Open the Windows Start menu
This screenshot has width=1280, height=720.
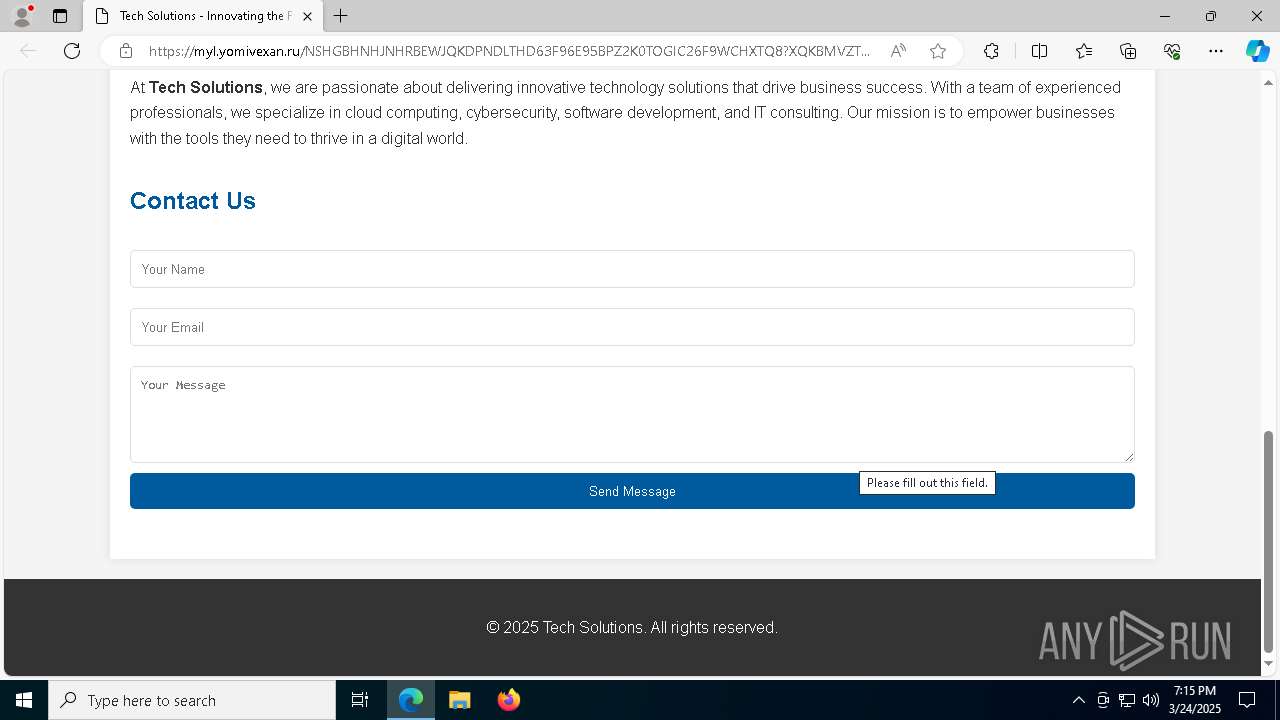tap(24, 700)
